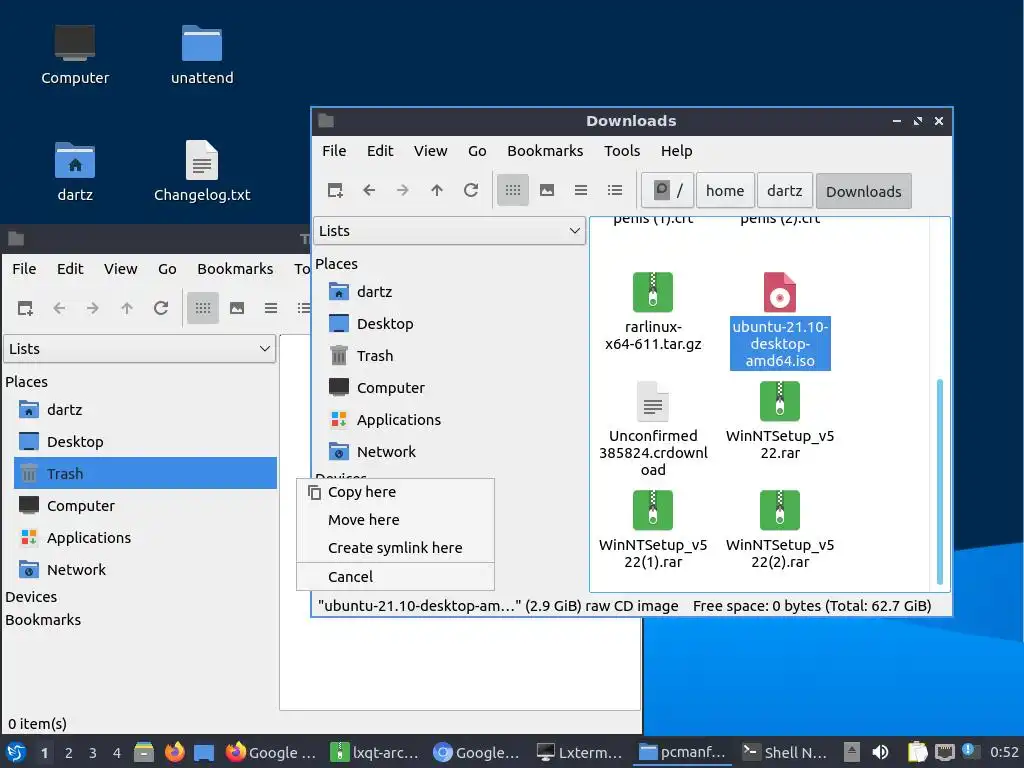1024x768 pixels.
Task: Open Edit menu in Trash window
Action: (70, 269)
